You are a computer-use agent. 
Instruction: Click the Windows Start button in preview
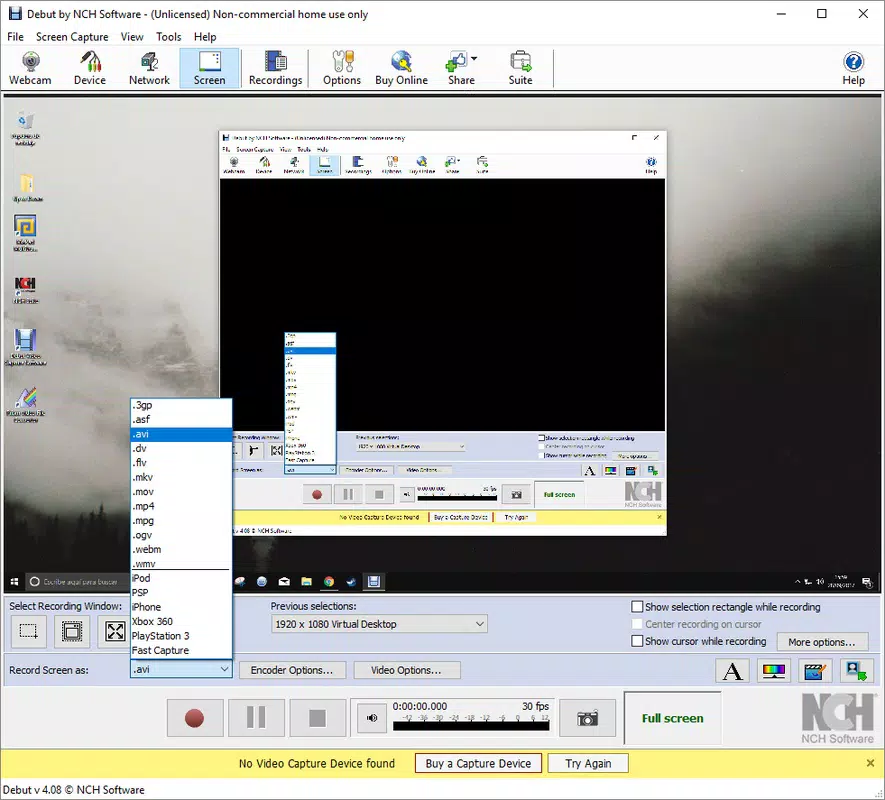tap(15, 582)
